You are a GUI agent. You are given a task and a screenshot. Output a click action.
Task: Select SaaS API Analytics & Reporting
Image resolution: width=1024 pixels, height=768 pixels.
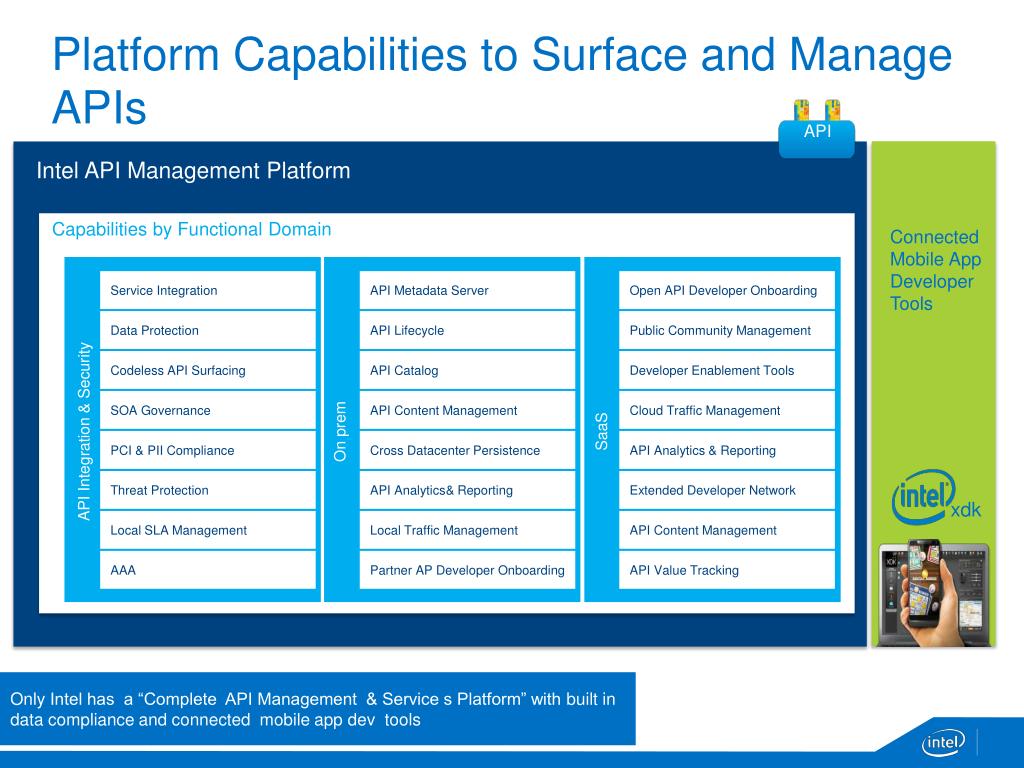[x=727, y=450]
